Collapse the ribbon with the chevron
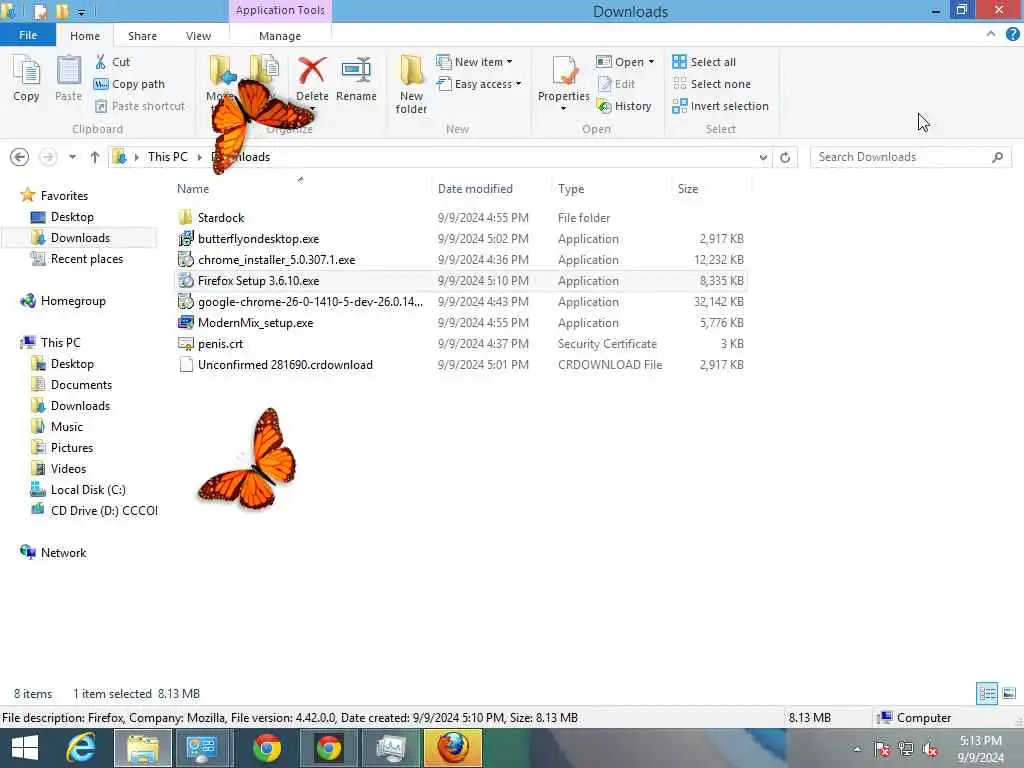Viewport: 1024px width, 768px height. pos(991,34)
